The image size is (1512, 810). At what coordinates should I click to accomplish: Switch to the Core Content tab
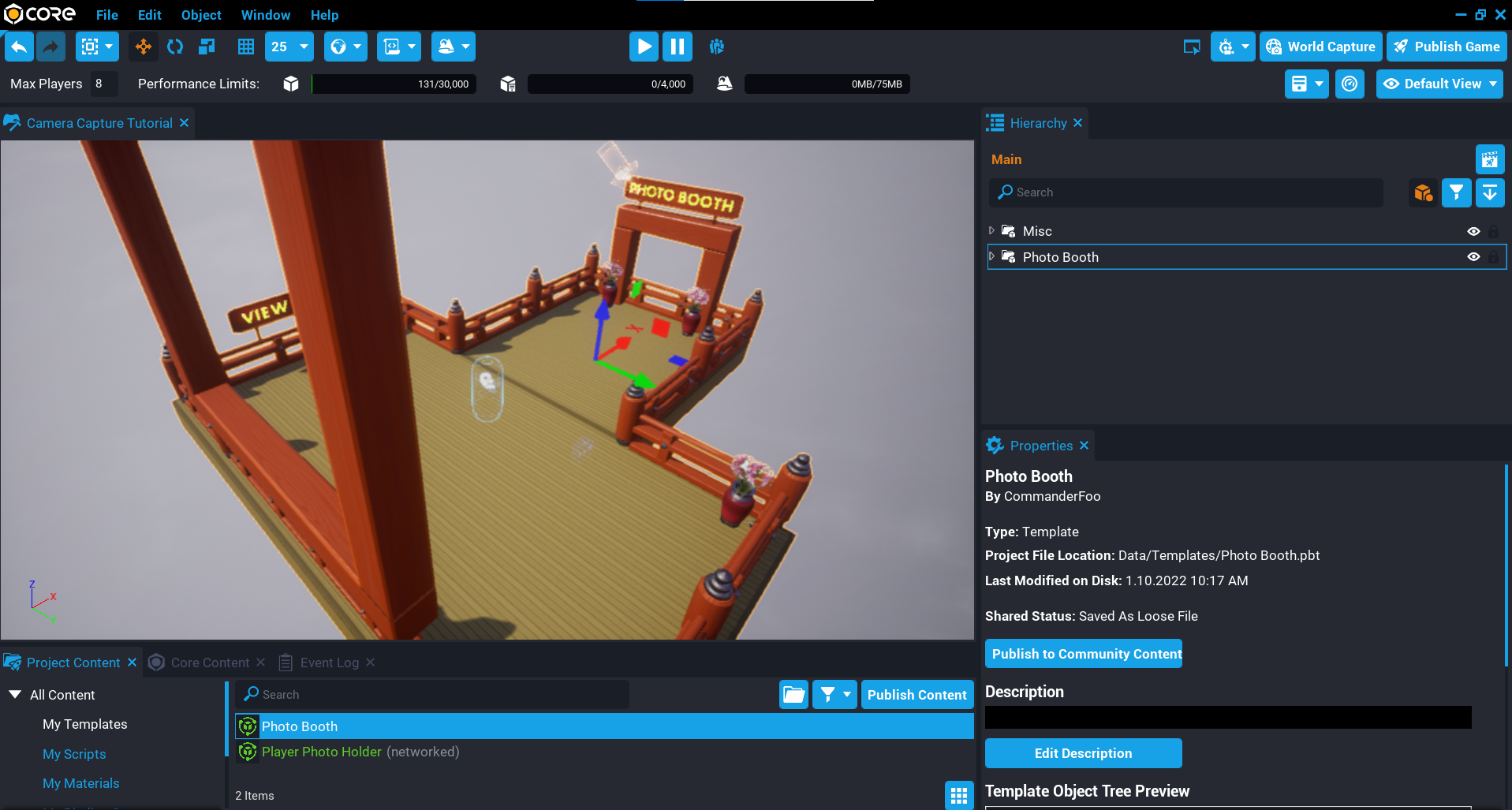coord(209,663)
